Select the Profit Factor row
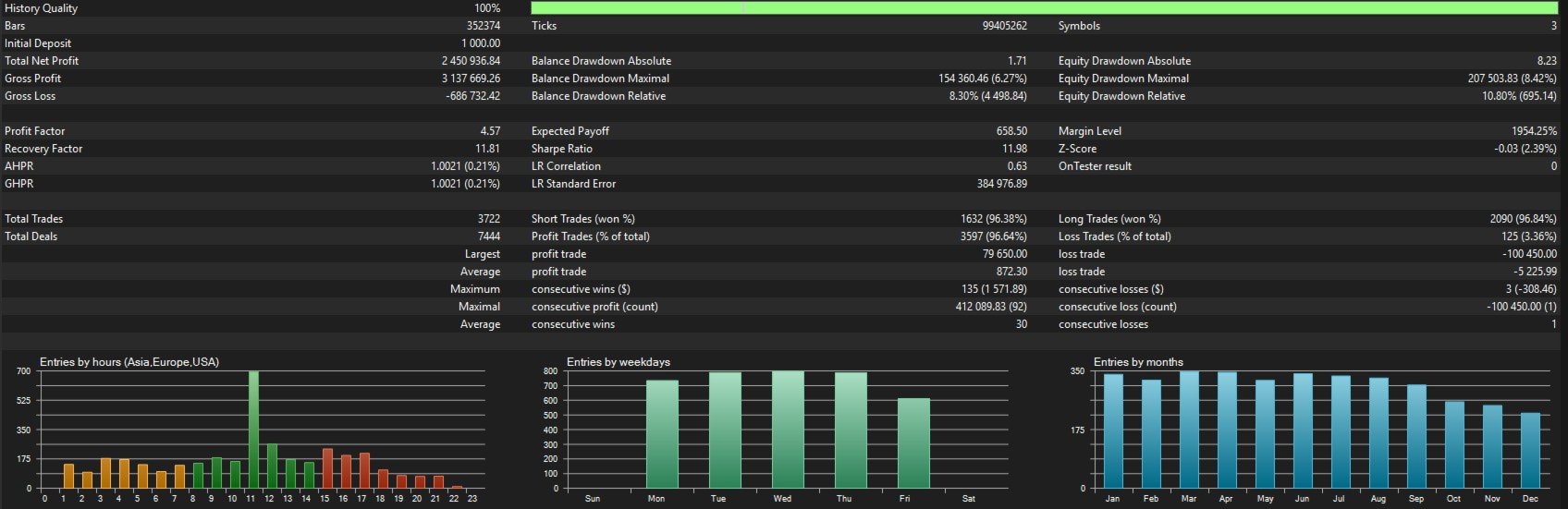The height and width of the screenshot is (509, 1568). pyautogui.click(x=251, y=131)
